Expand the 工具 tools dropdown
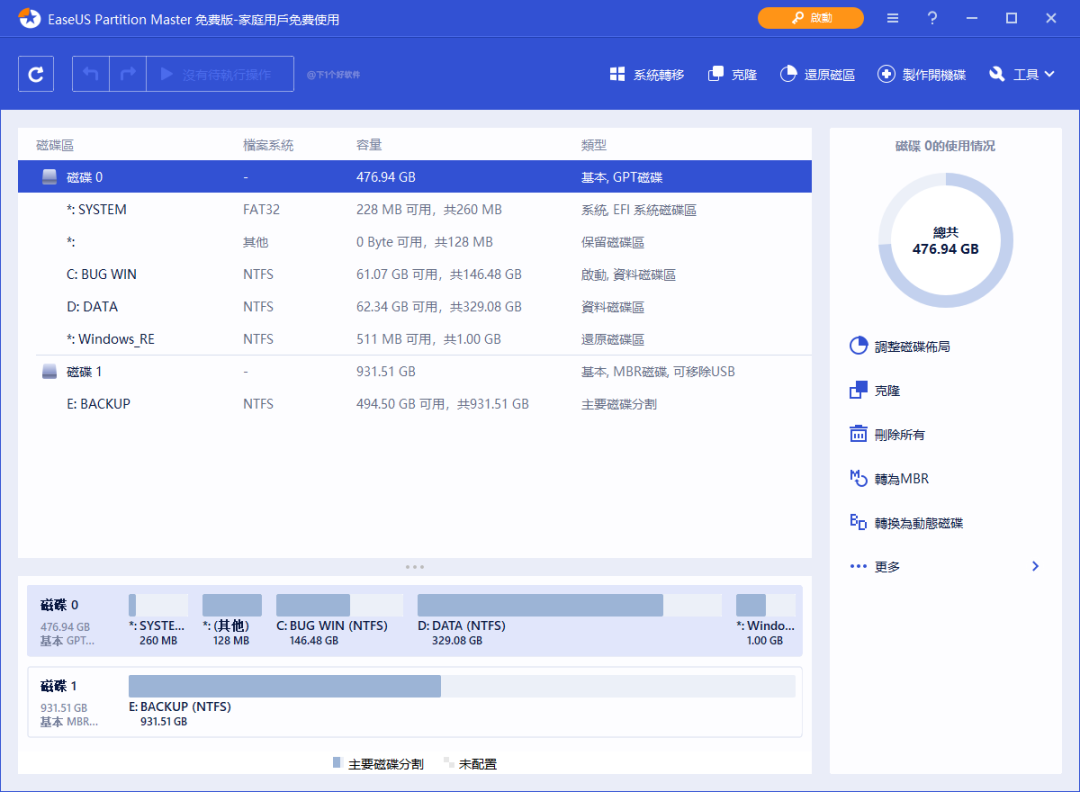 pyautogui.click(x=1022, y=74)
